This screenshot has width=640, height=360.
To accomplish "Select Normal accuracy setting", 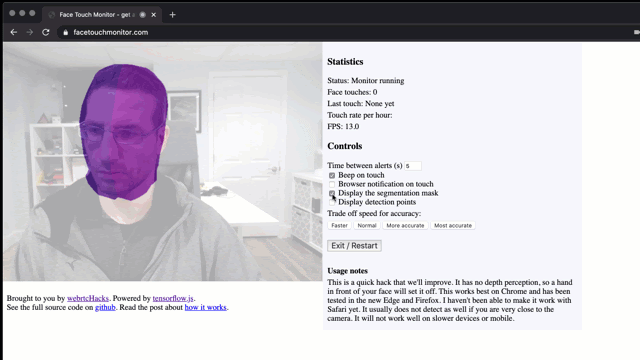I will pos(367,225).
